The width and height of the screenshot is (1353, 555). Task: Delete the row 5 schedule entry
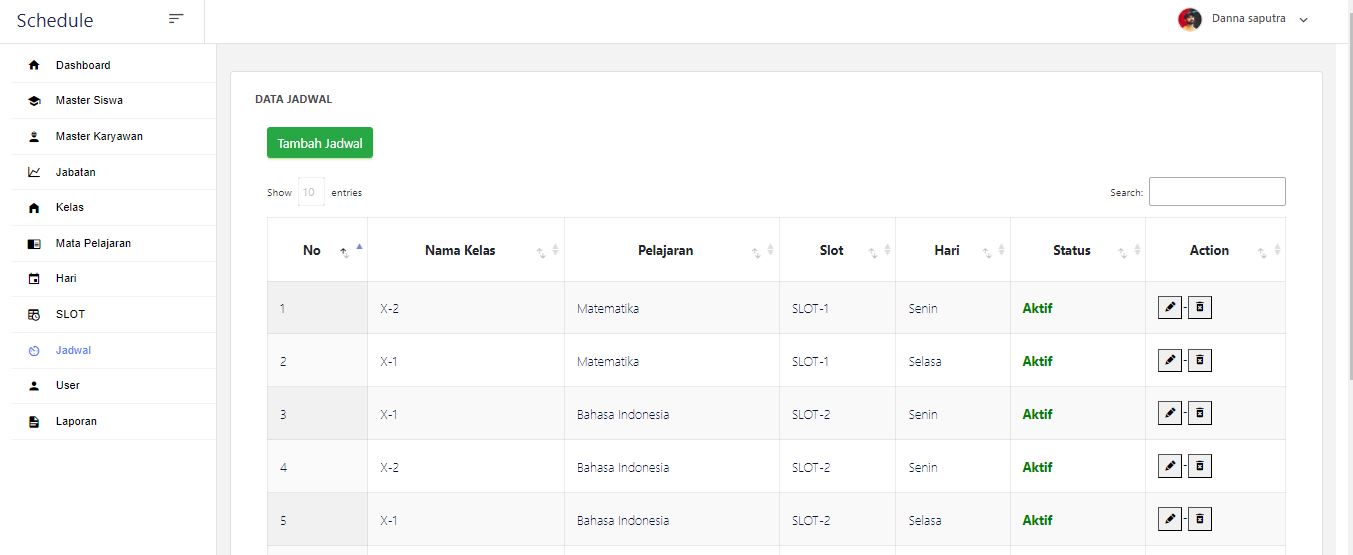coord(1200,519)
